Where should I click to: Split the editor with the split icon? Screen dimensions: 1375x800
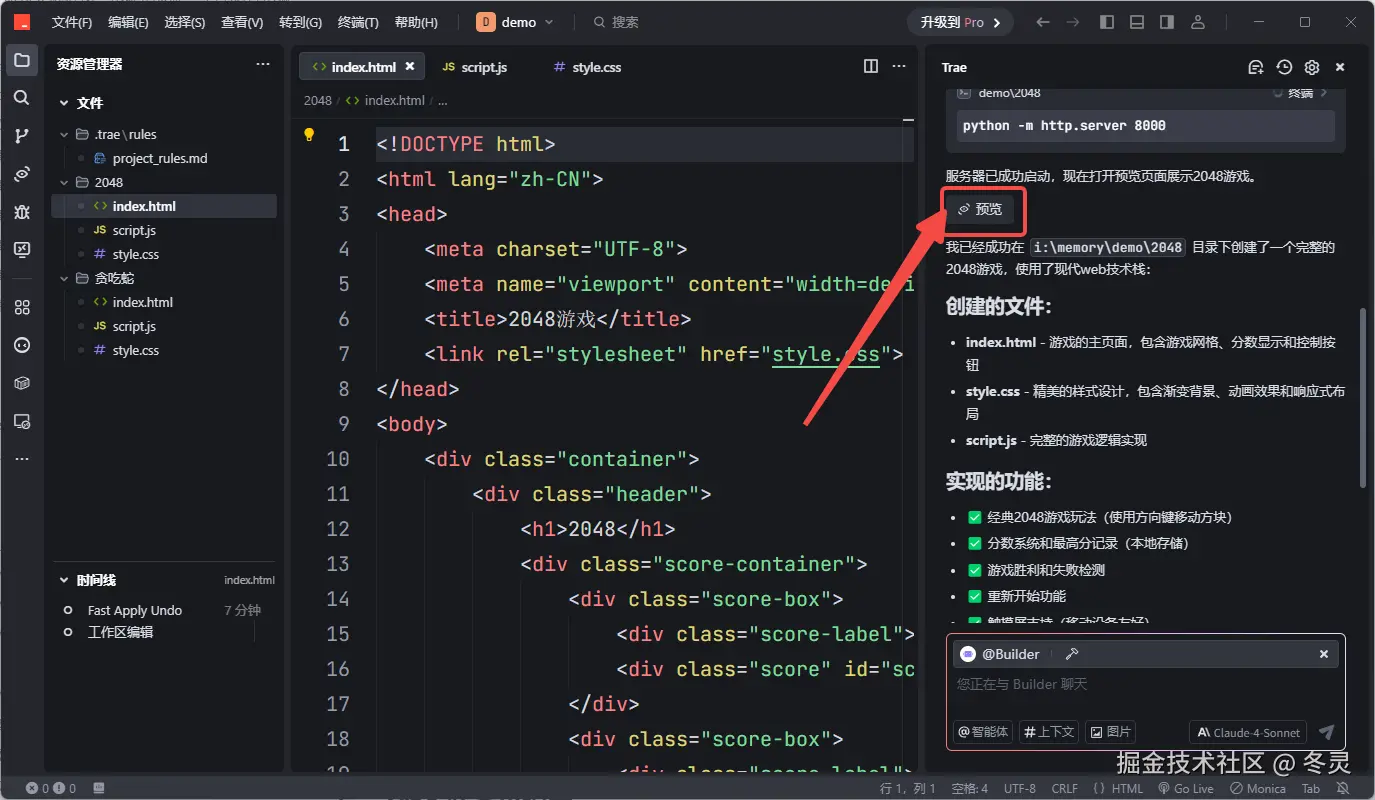click(871, 66)
